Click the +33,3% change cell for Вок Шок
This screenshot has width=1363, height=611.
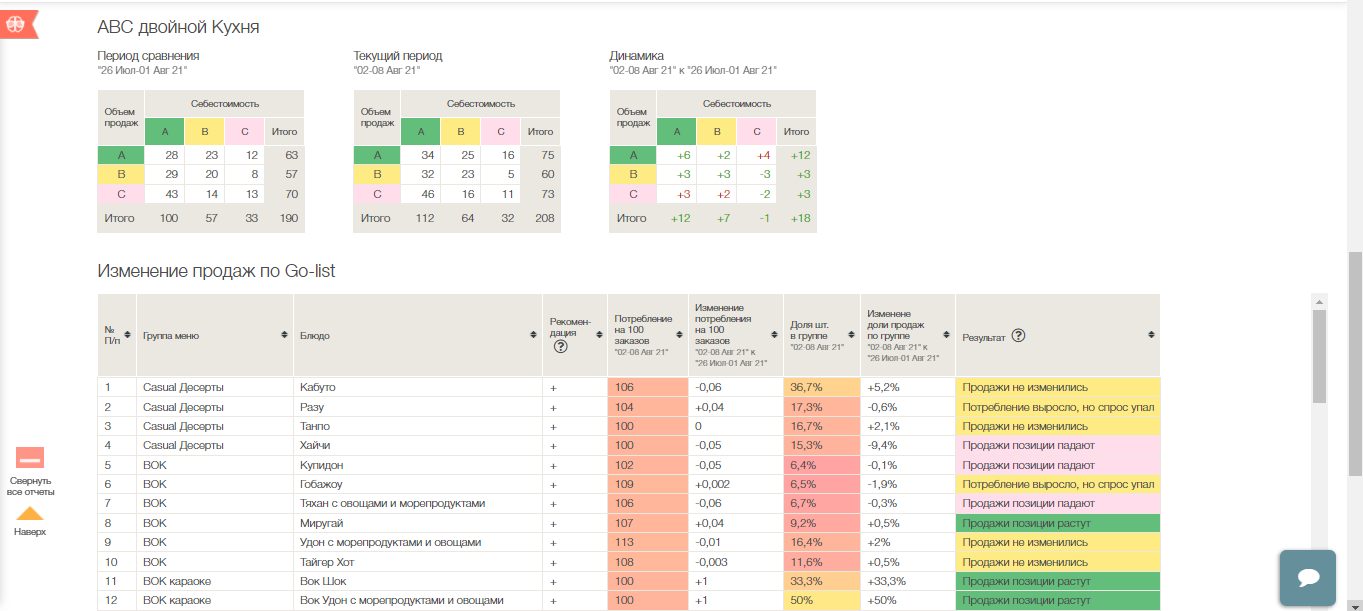[x=908, y=581]
